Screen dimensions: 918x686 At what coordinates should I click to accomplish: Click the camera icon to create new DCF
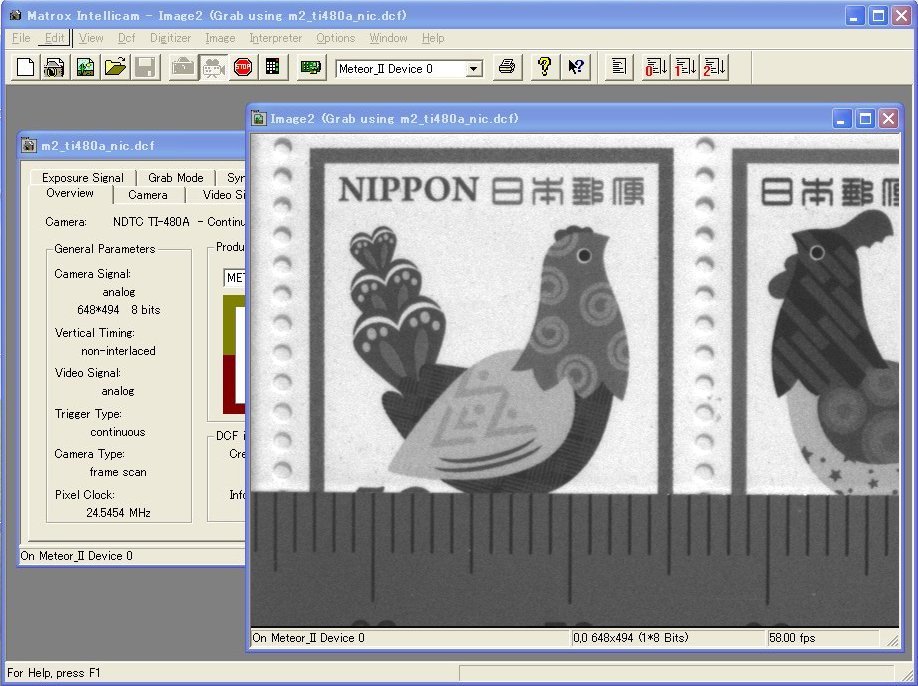coord(54,67)
